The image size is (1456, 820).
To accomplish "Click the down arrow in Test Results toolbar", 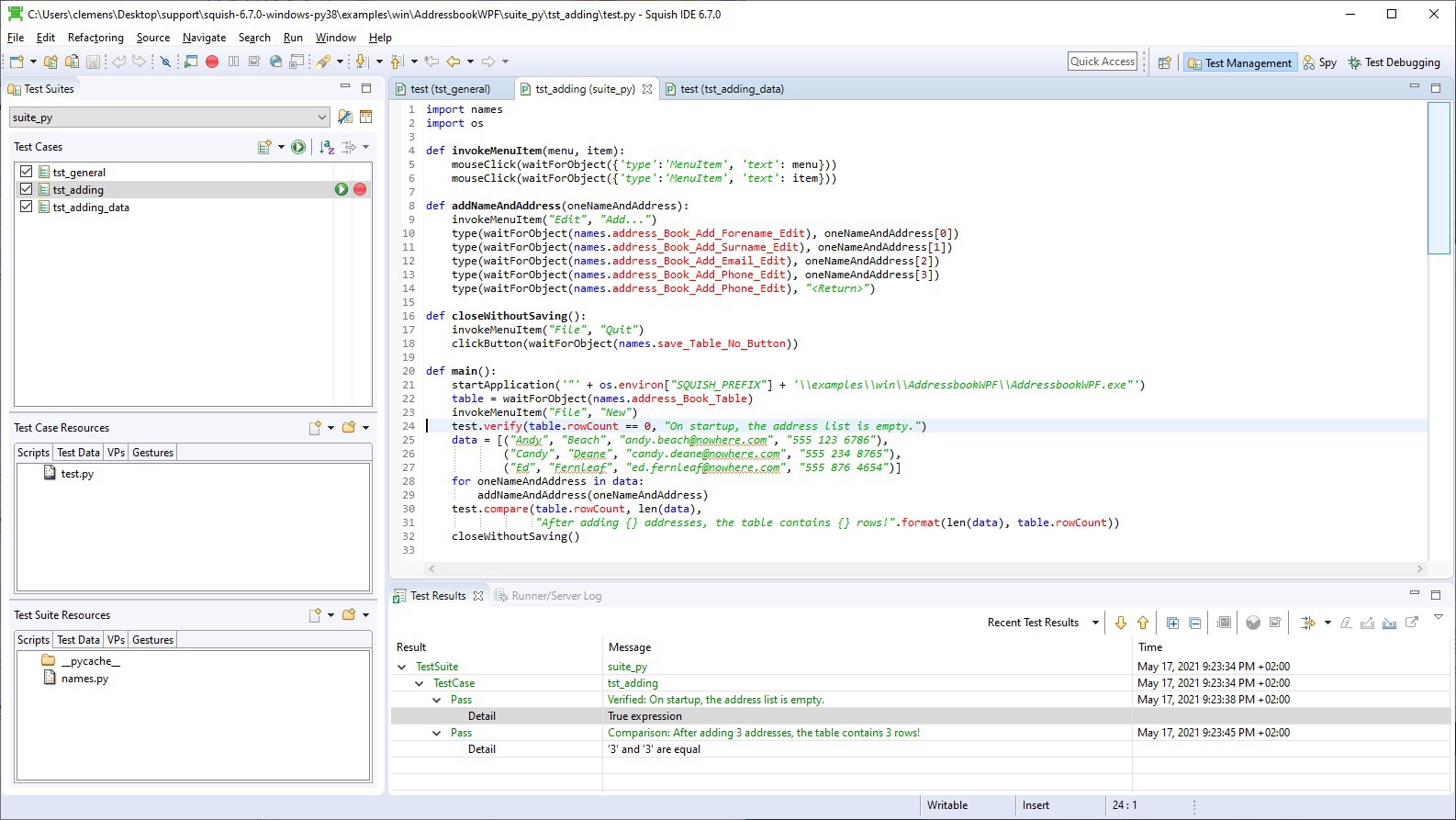I will point(1121,623).
